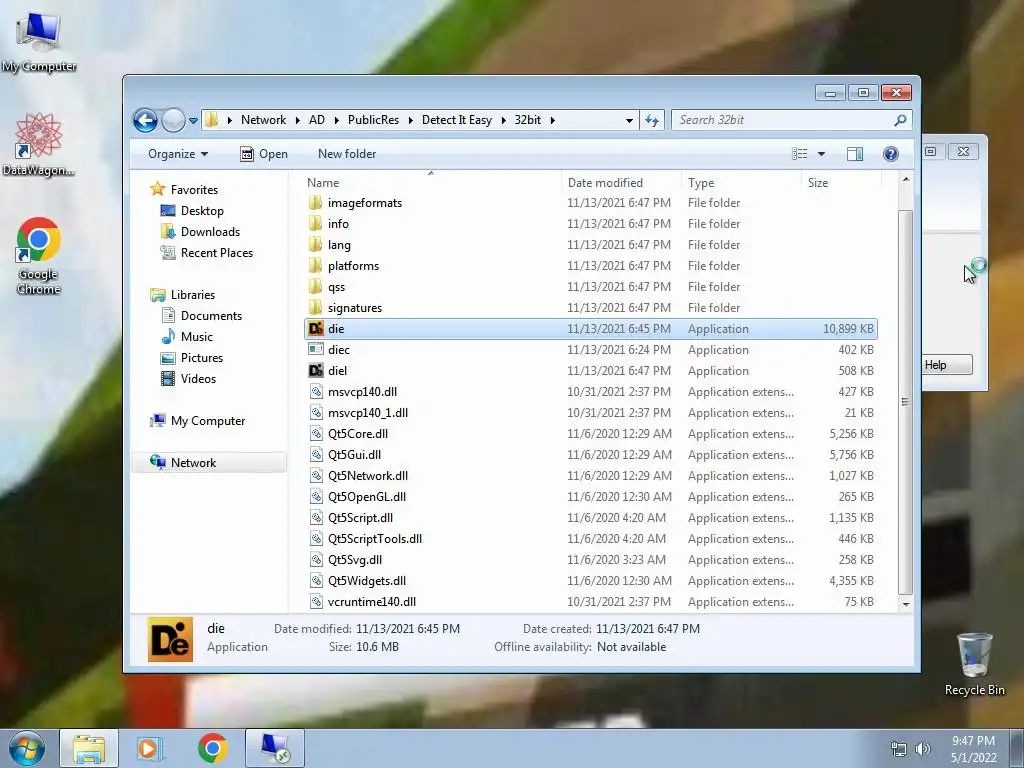This screenshot has width=1024, height=768.
Task: Sort by Date modified column
Action: click(621, 183)
